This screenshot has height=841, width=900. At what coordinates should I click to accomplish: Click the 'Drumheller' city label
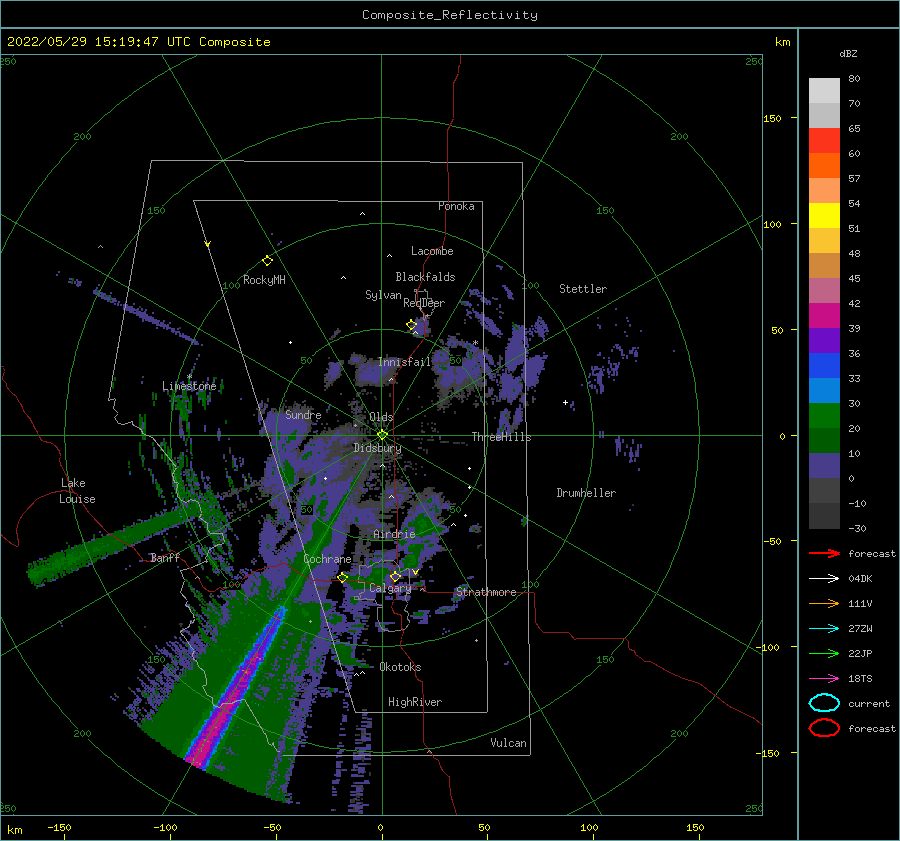[586, 493]
